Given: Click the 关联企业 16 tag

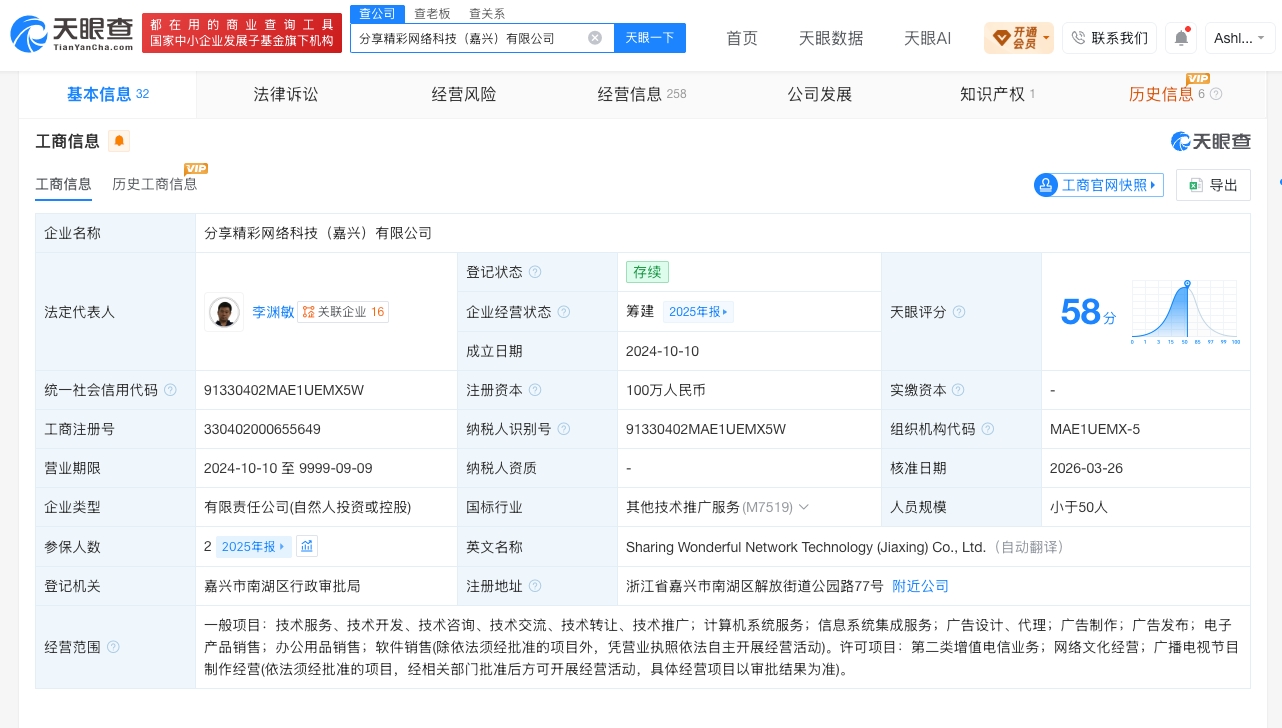Looking at the screenshot, I should (x=343, y=312).
